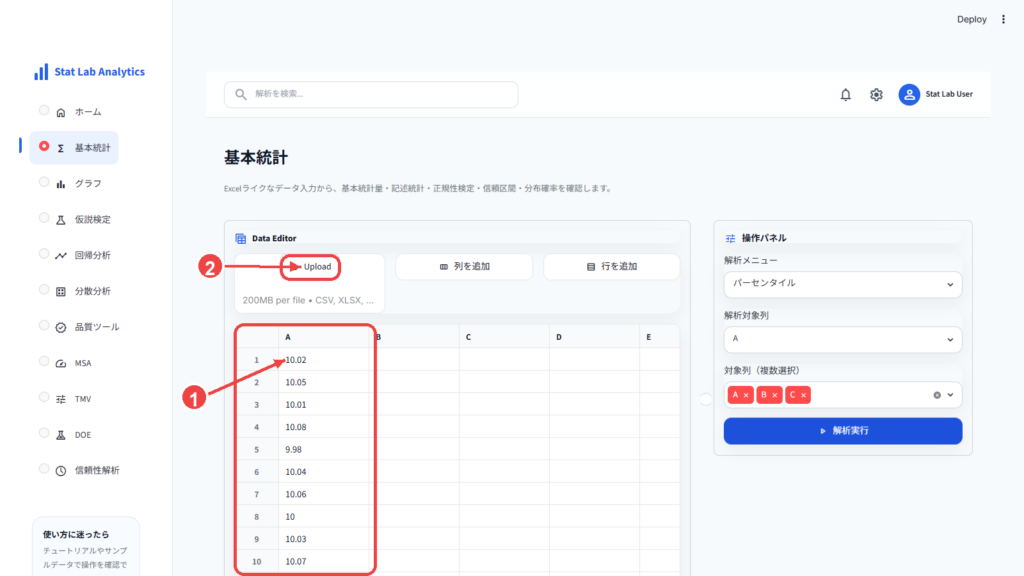Run analysis with 解析実行 button
This screenshot has height=576, width=1024.
[x=842, y=431]
